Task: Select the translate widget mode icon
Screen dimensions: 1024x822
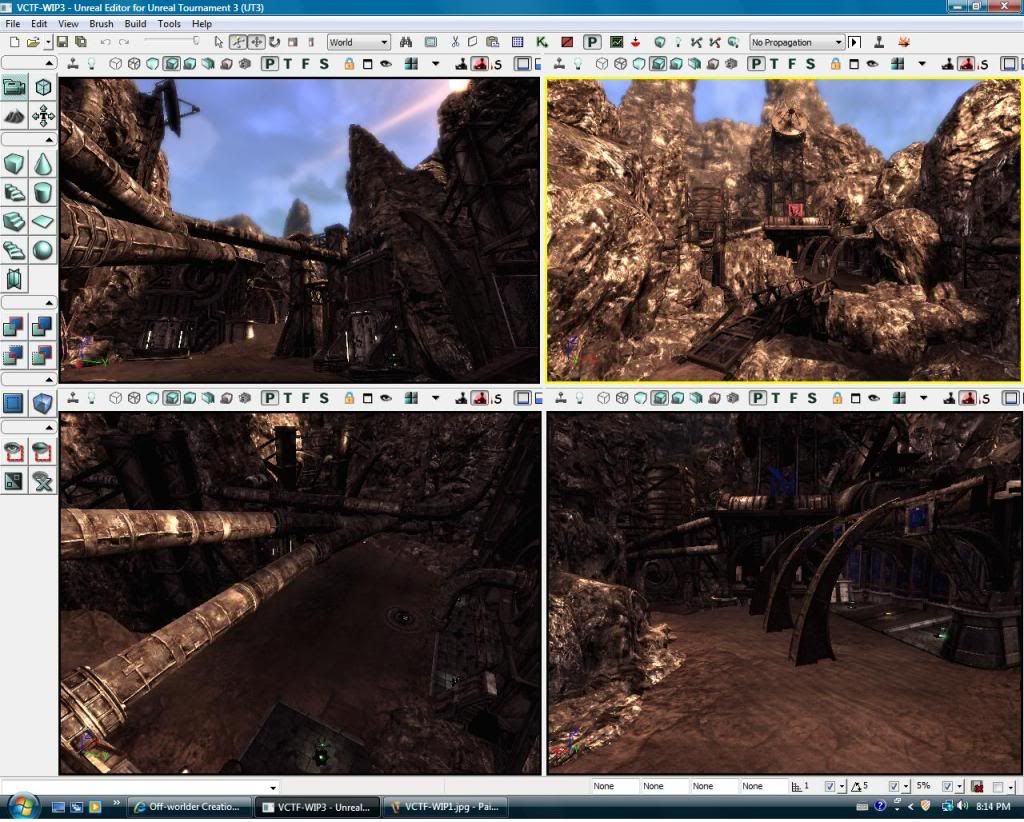Action: tap(257, 42)
